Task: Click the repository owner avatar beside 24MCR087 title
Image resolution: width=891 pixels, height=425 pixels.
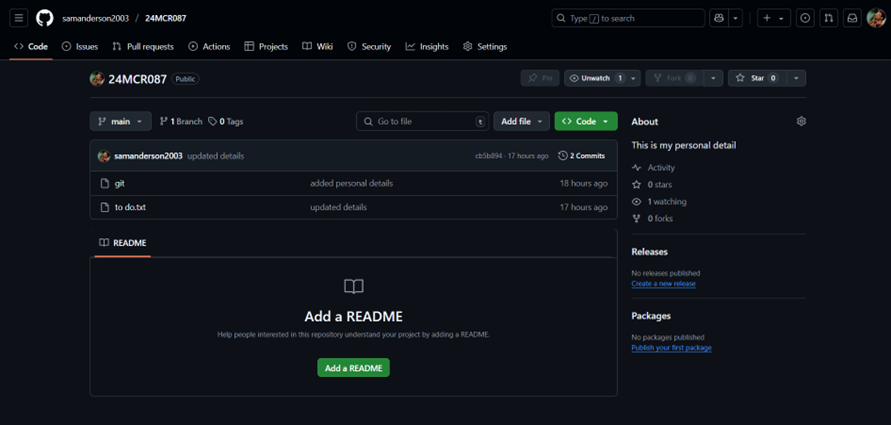Action: point(97,78)
